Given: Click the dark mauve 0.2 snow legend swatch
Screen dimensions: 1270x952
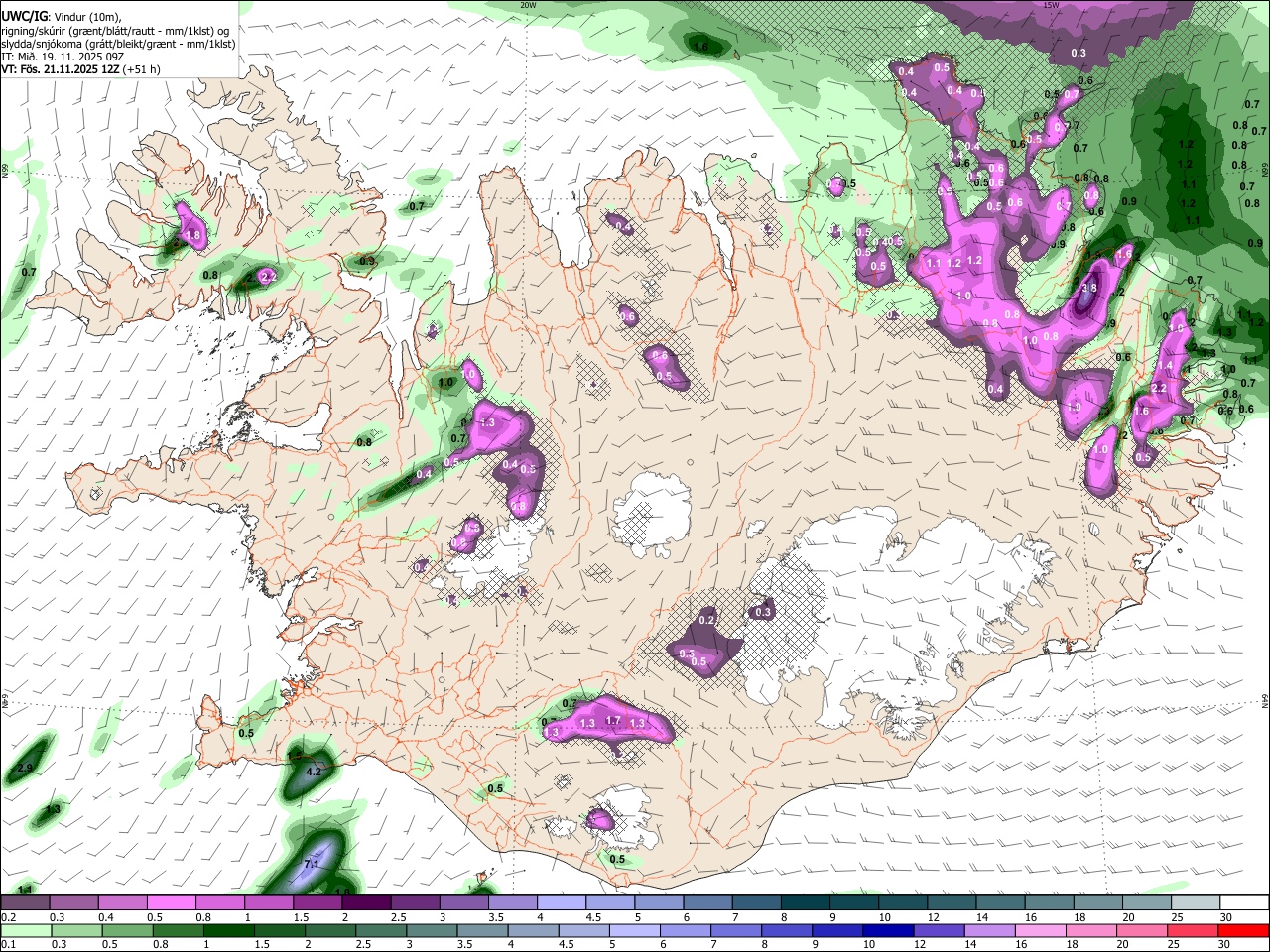Looking at the screenshot, I should pos(25,903).
